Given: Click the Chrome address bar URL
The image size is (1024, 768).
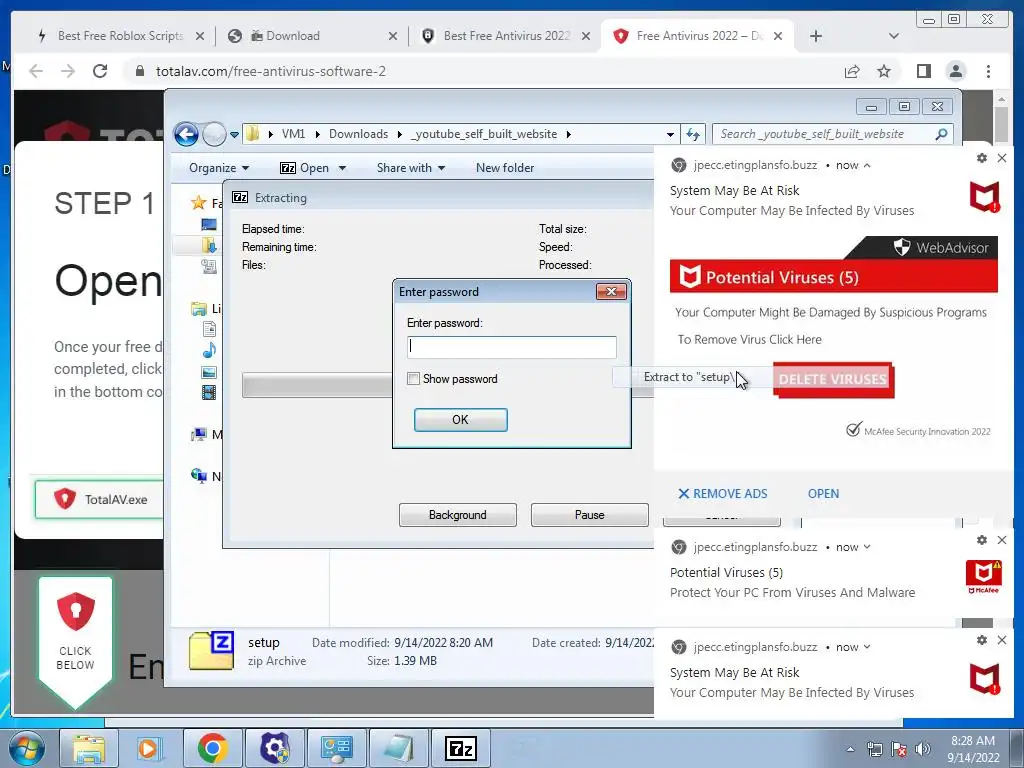Looking at the screenshot, I should click(x=270, y=71).
